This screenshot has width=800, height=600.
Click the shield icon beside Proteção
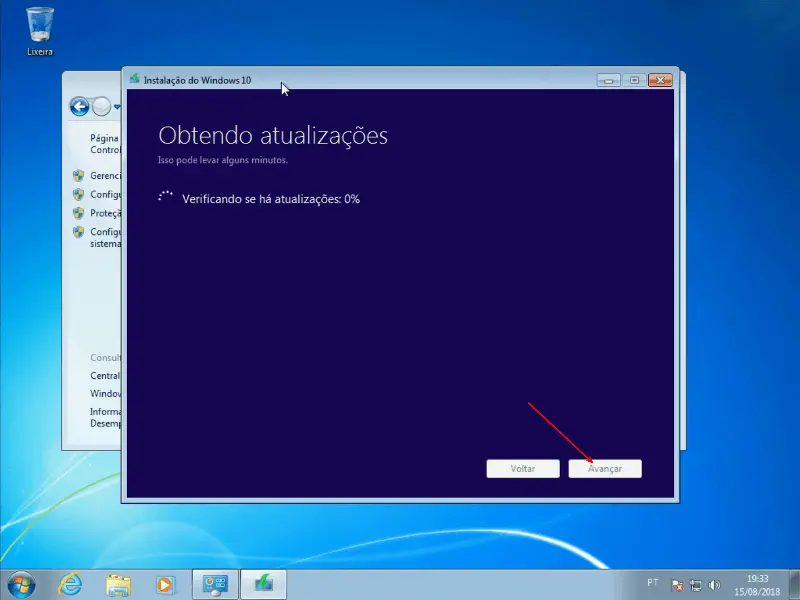(x=78, y=213)
